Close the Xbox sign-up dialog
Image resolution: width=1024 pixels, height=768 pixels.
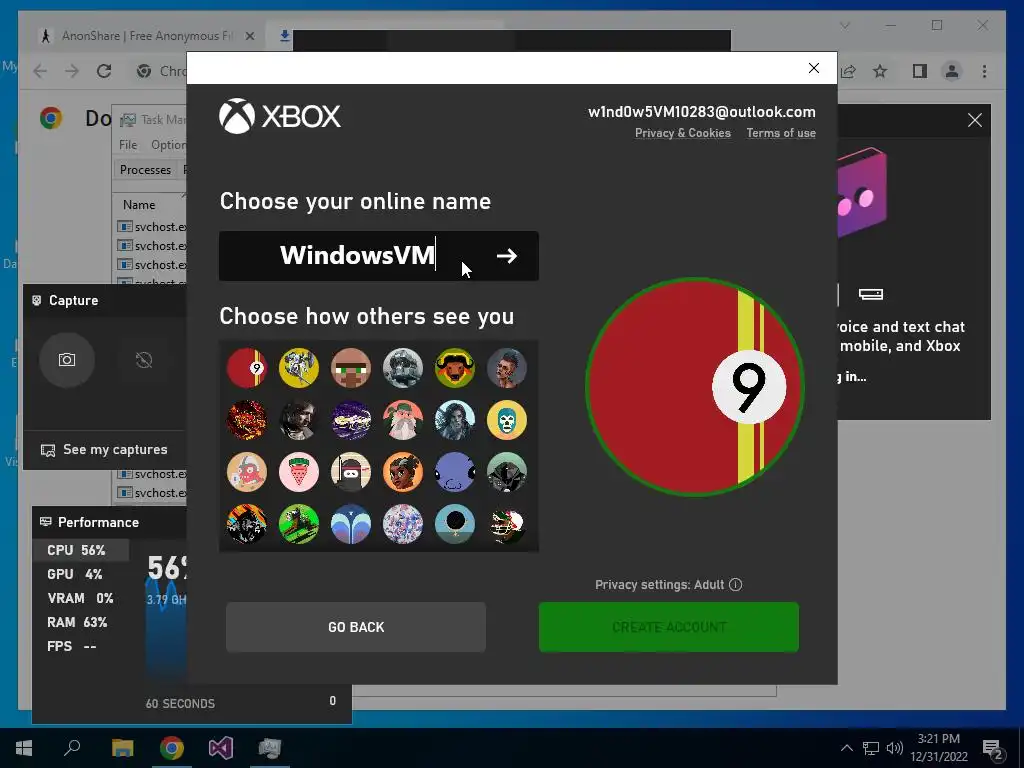(x=814, y=68)
